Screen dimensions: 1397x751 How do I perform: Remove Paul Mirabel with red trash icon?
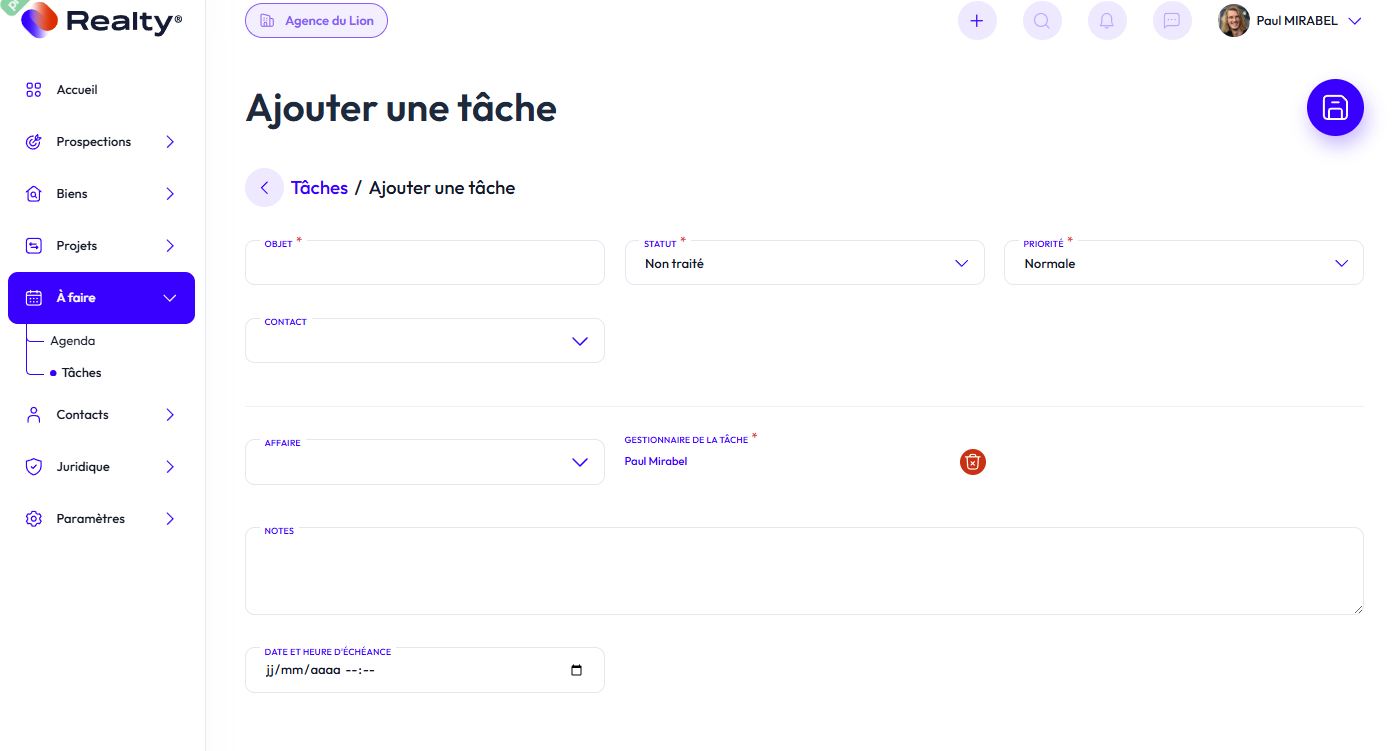[x=973, y=461]
